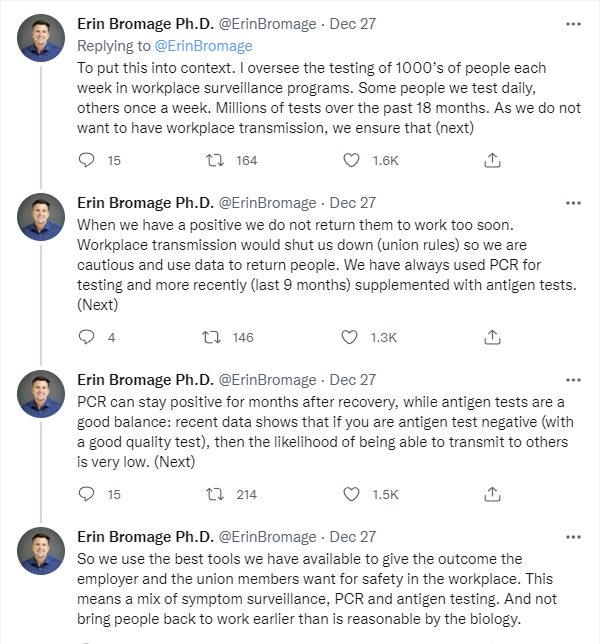Share the tweet about union rules
The height and width of the screenshot is (644, 600).
tap(492, 337)
